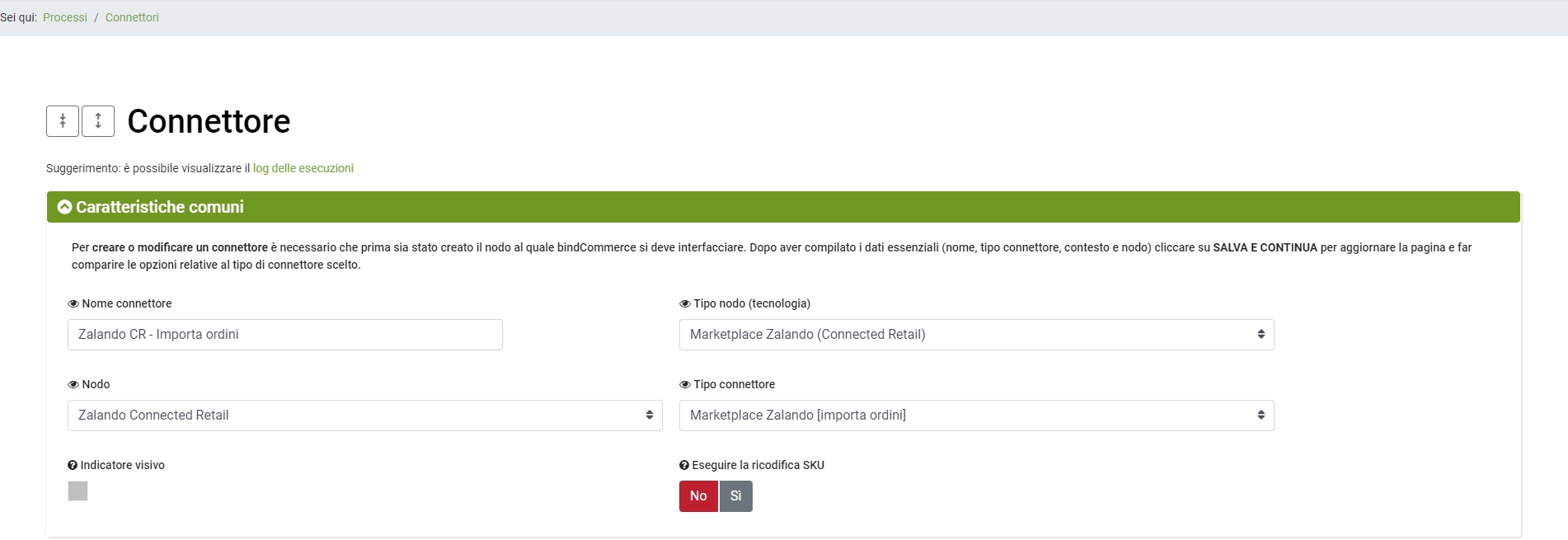The width and height of the screenshot is (1568, 540).
Task: Click the eye icon beside Tipo nodo
Action: tap(685, 304)
